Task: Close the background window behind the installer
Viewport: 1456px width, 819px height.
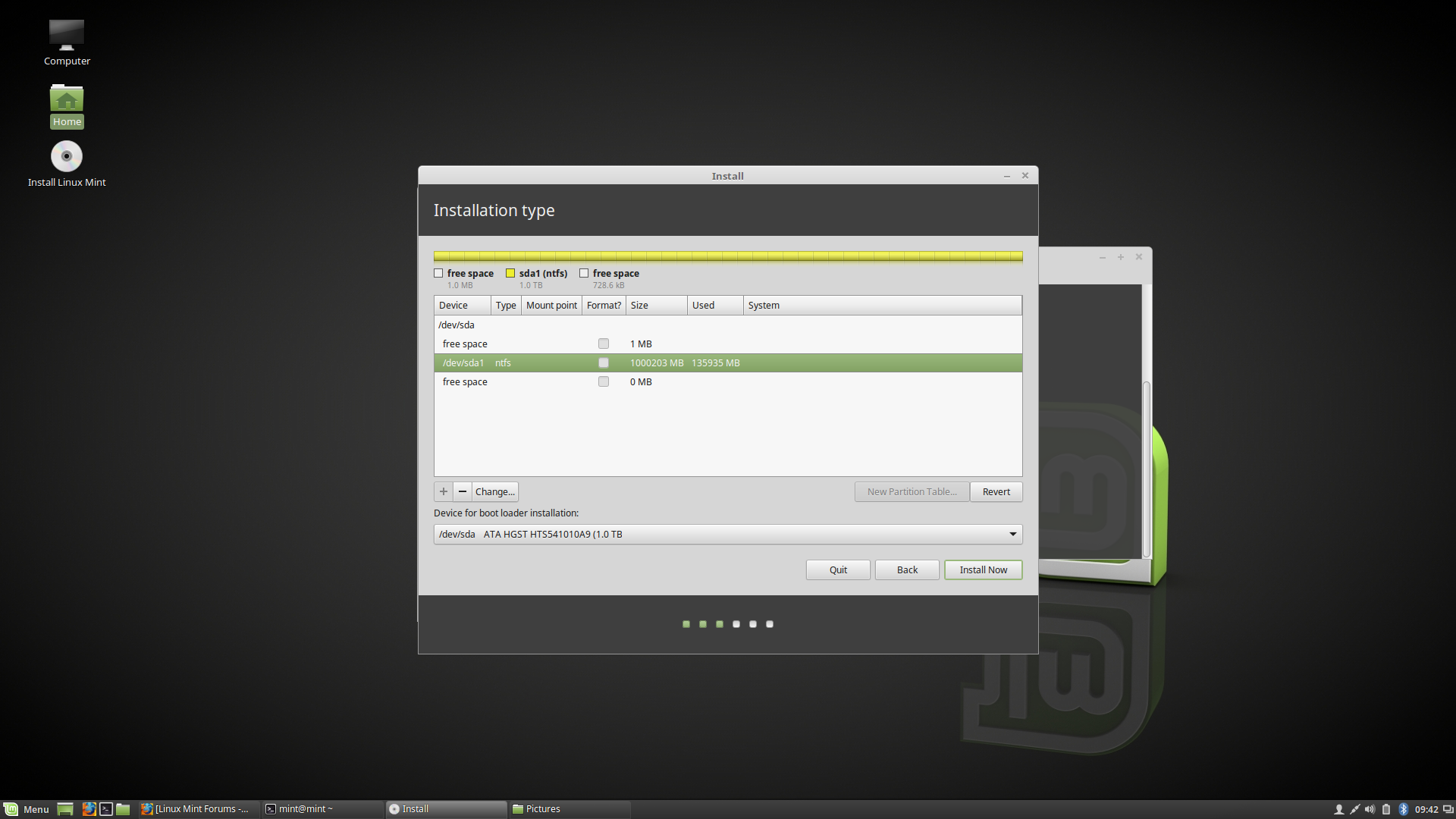Action: pos(1139,257)
